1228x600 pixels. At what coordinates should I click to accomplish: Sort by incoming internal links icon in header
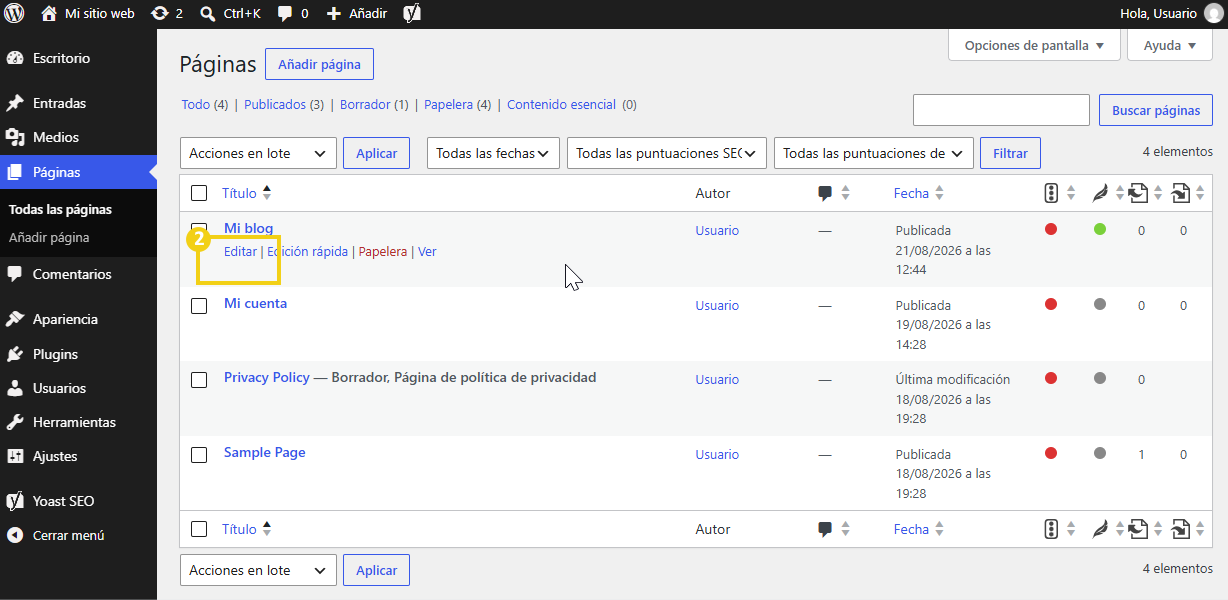coord(1180,193)
